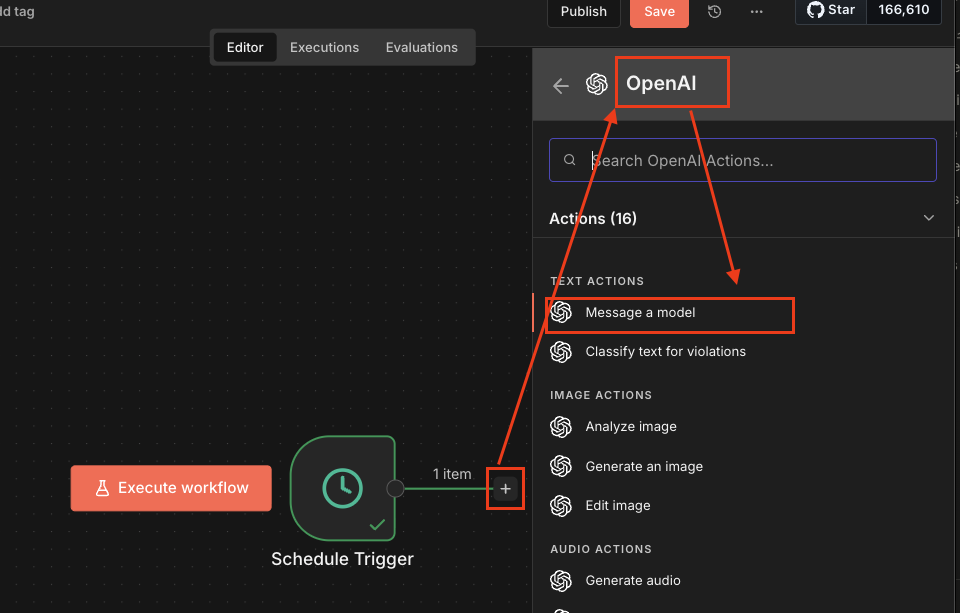Select the Schedule Trigger node
The image size is (960, 613).
pos(343,488)
